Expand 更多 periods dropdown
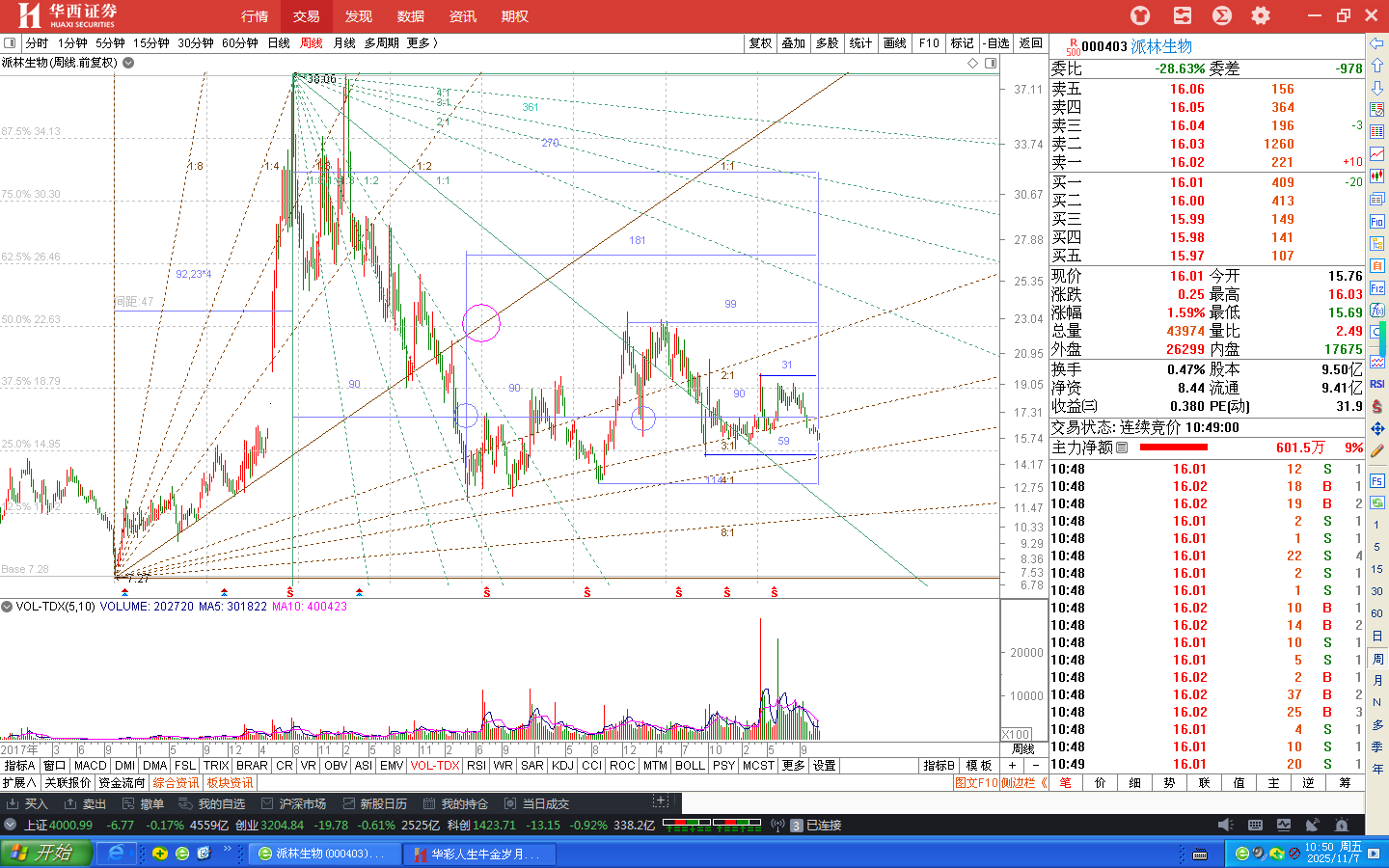Screen dimensions: 1389x868 click(x=422, y=42)
